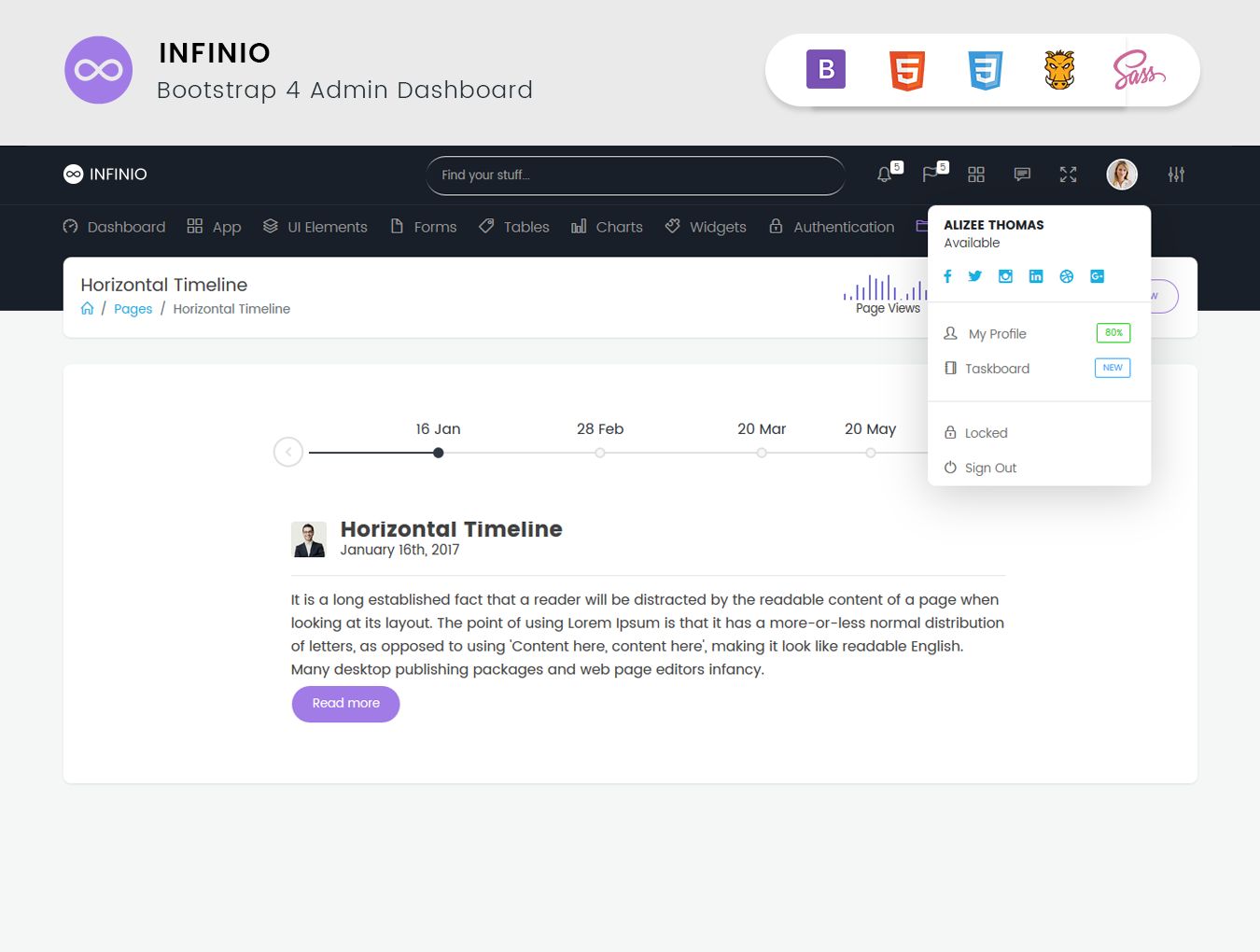Click the Sass logo icon
Image resolution: width=1260 pixels, height=952 pixels.
1139,70
